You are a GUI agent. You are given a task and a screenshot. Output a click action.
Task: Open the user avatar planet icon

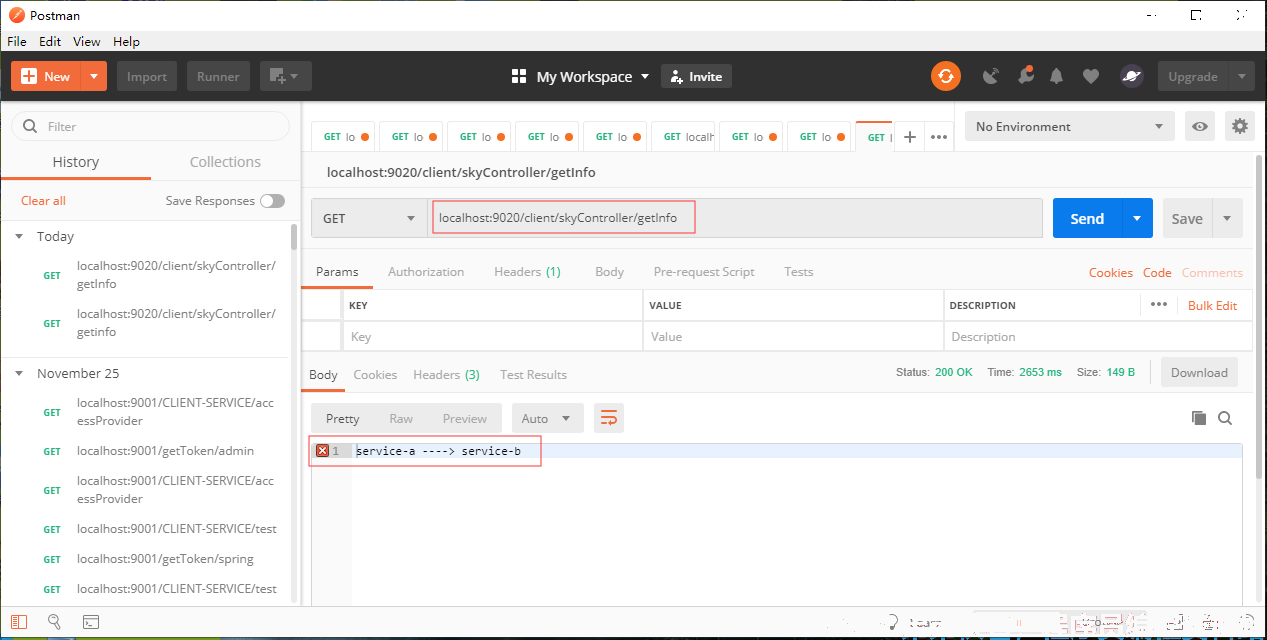click(1132, 76)
